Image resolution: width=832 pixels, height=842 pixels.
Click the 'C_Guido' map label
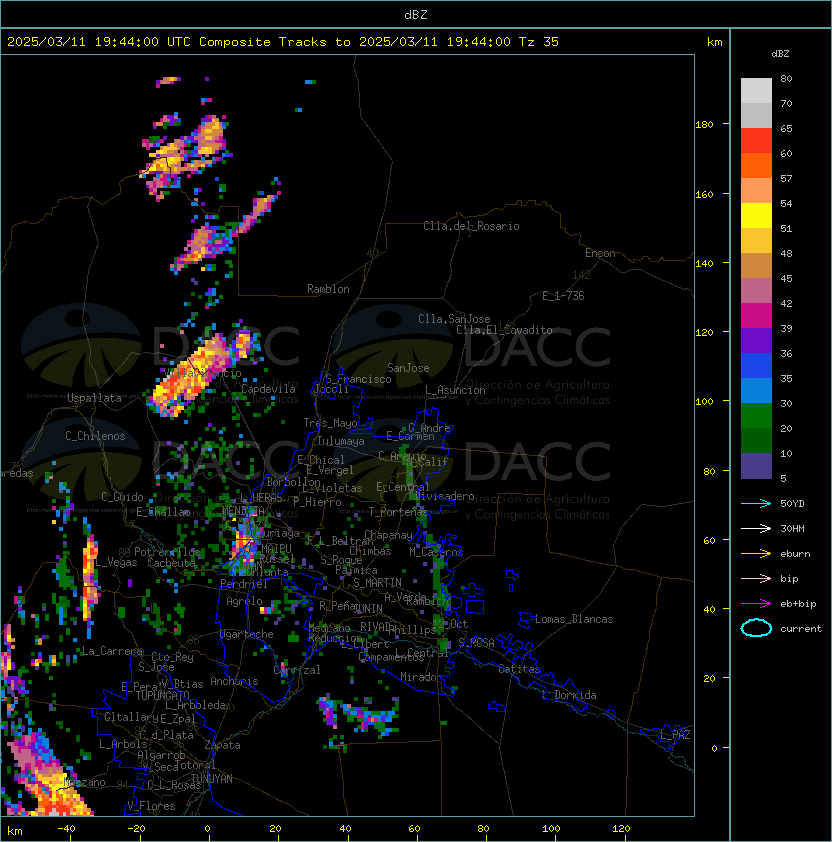point(122,497)
